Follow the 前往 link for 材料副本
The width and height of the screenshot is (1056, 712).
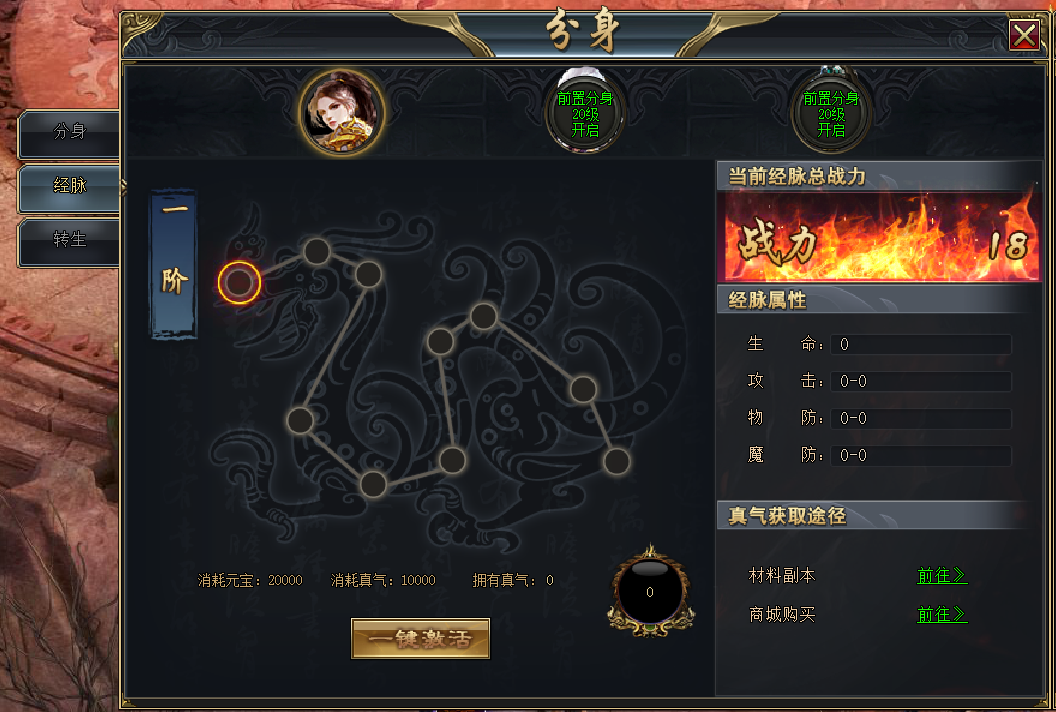click(x=942, y=575)
